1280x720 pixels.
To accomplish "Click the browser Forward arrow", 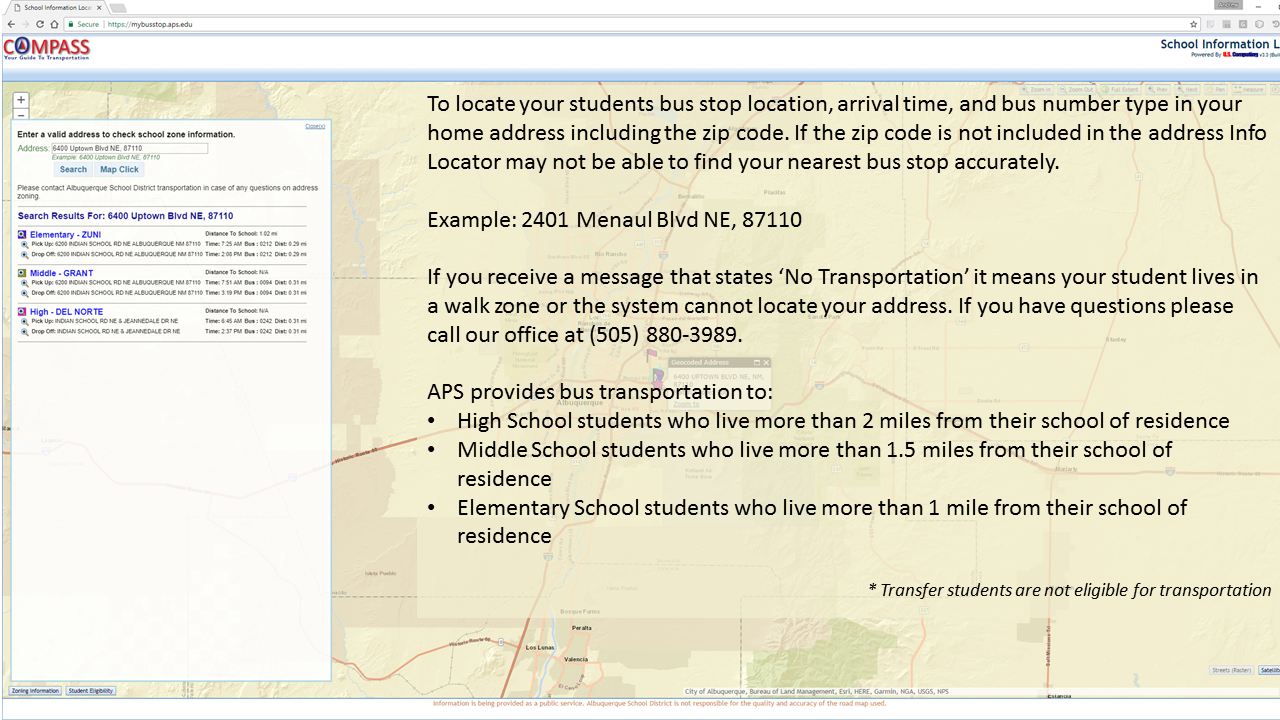I will (25, 24).
